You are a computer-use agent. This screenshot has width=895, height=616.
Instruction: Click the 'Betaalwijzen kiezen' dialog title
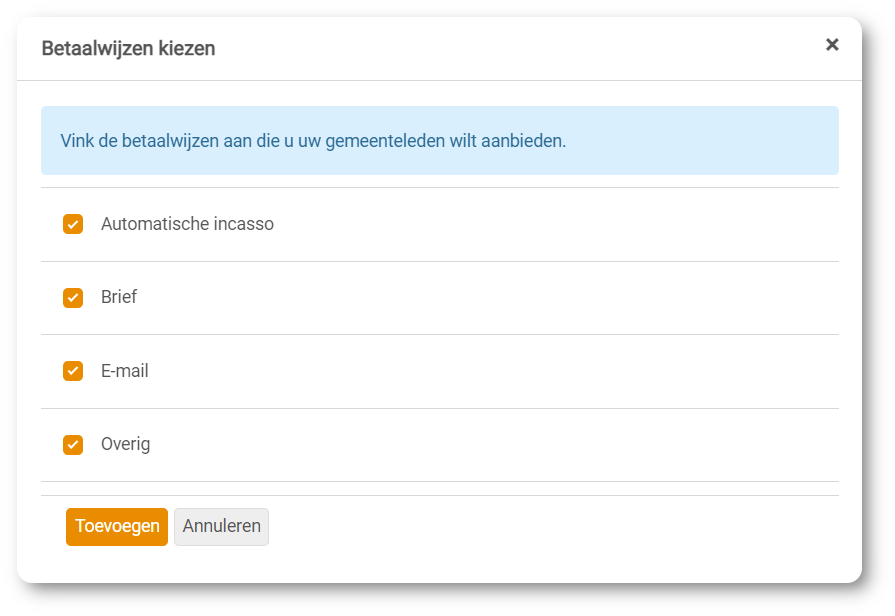pyautogui.click(x=128, y=48)
